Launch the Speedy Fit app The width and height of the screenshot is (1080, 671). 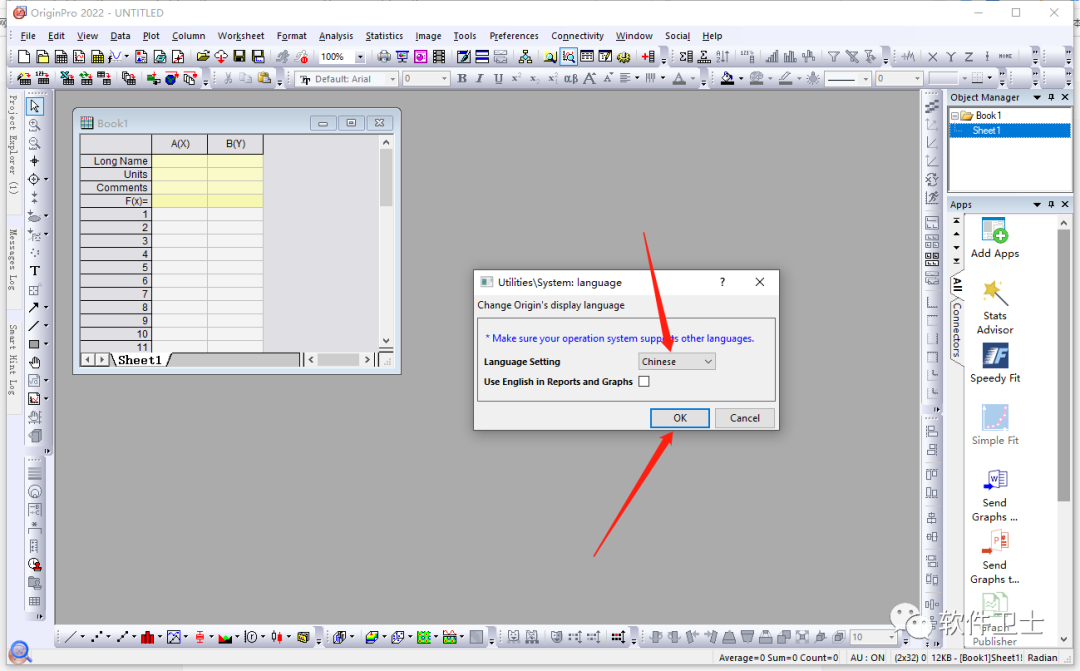tap(995, 363)
